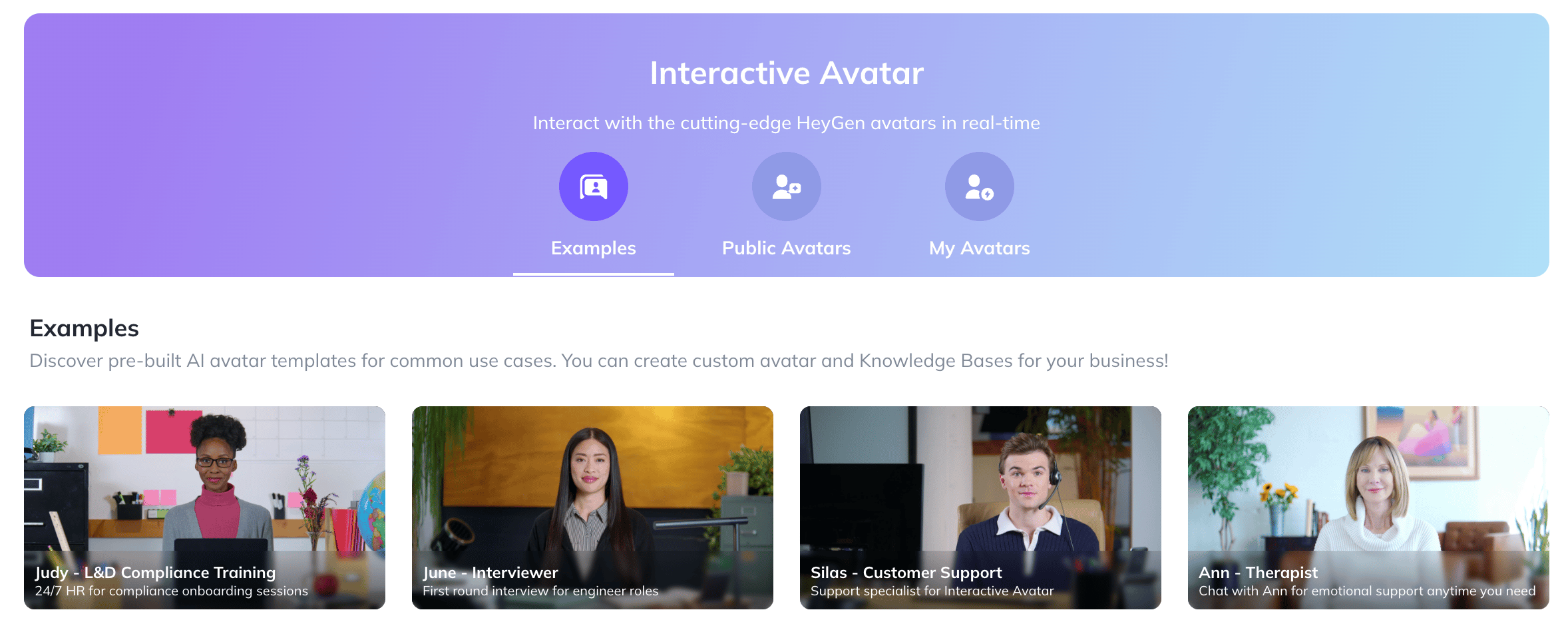Click the Interactive Avatar banner heading
The height and width of the screenshot is (626, 1568).
click(786, 73)
